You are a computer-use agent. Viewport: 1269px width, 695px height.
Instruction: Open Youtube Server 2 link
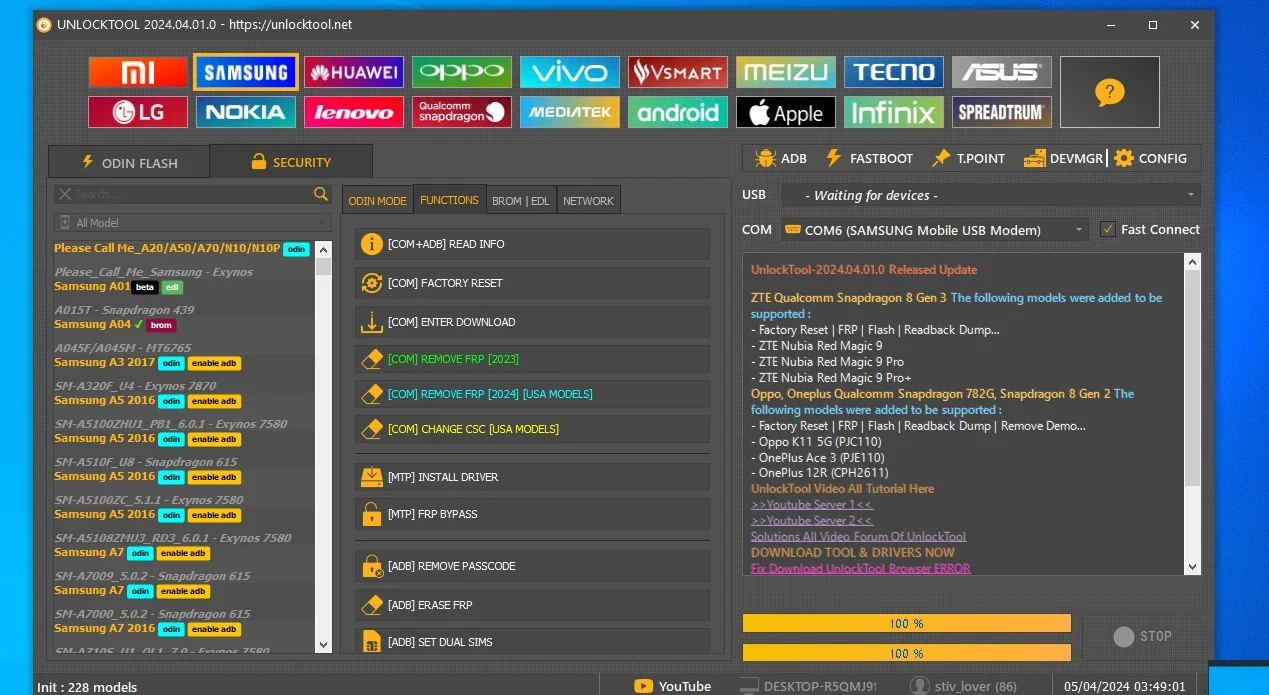(812, 521)
